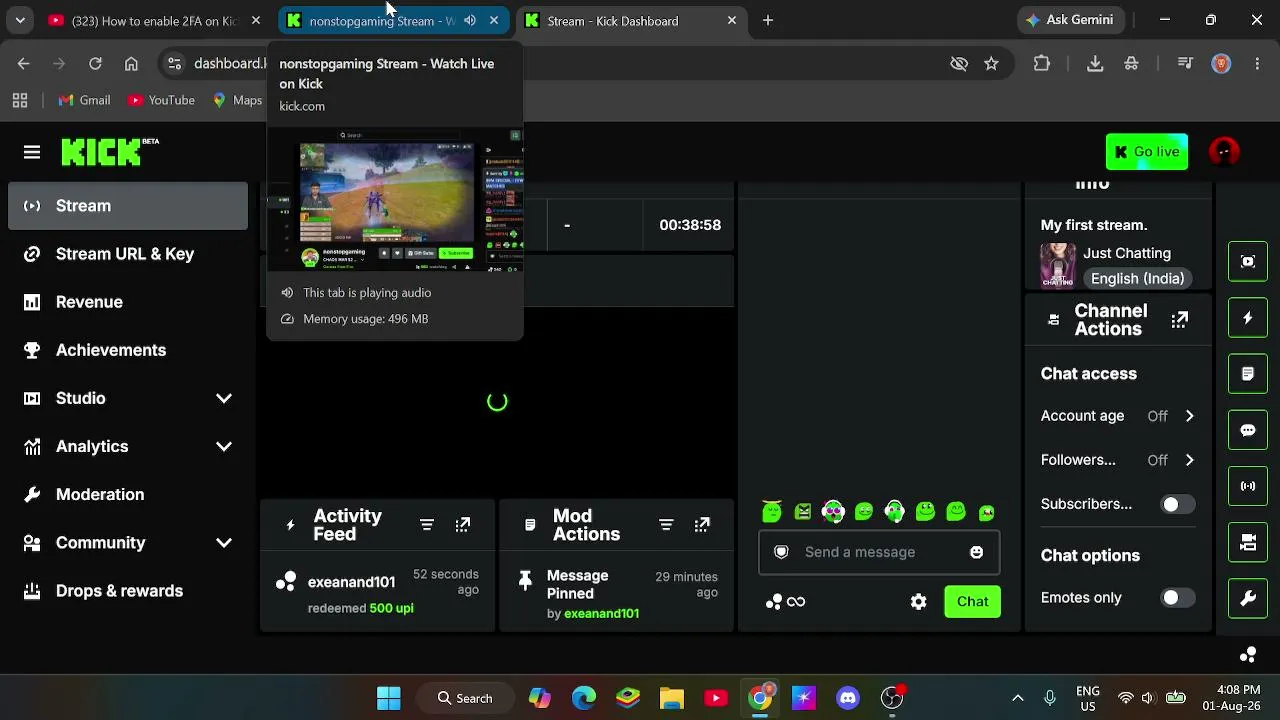The width and height of the screenshot is (1280, 720).
Task: Click the chat identity badge icon
Action: pos(782,552)
